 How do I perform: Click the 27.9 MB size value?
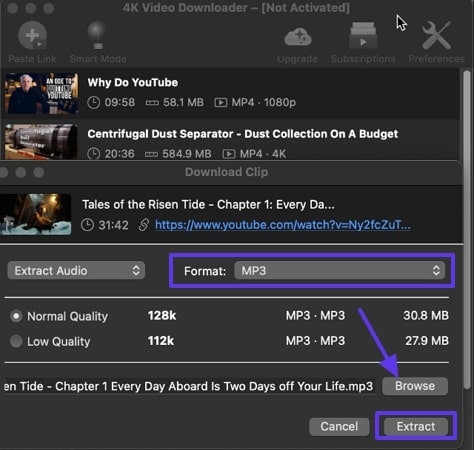(427, 341)
